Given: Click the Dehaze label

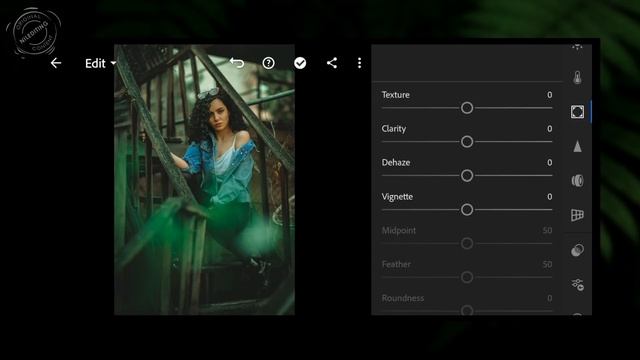Looking at the screenshot, I should (396, 162).
